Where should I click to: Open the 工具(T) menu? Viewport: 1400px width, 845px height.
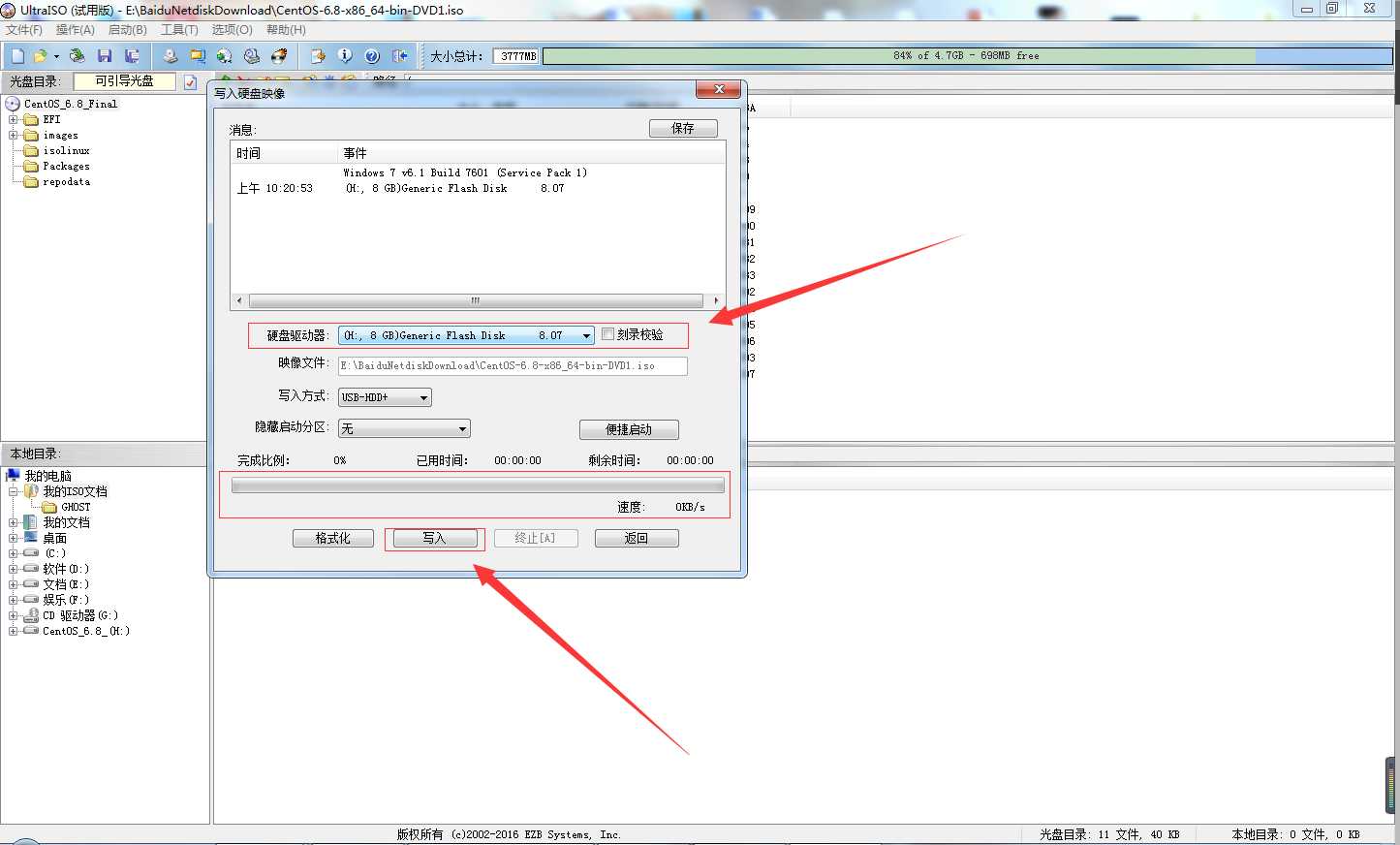coord(179,30)
